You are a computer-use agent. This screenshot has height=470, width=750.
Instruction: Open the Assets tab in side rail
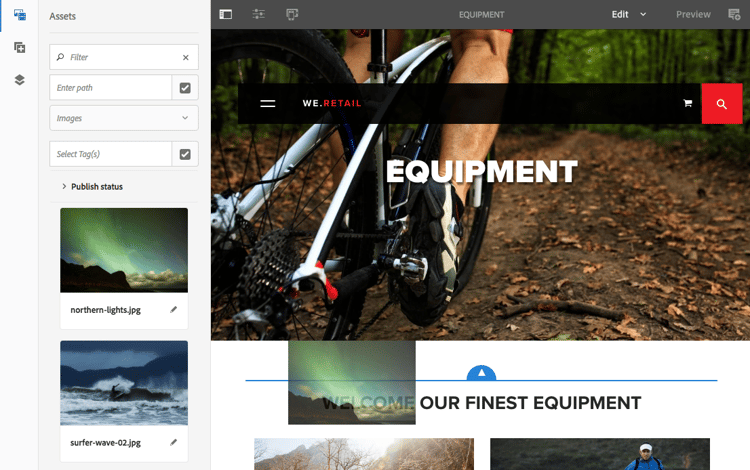20,15
